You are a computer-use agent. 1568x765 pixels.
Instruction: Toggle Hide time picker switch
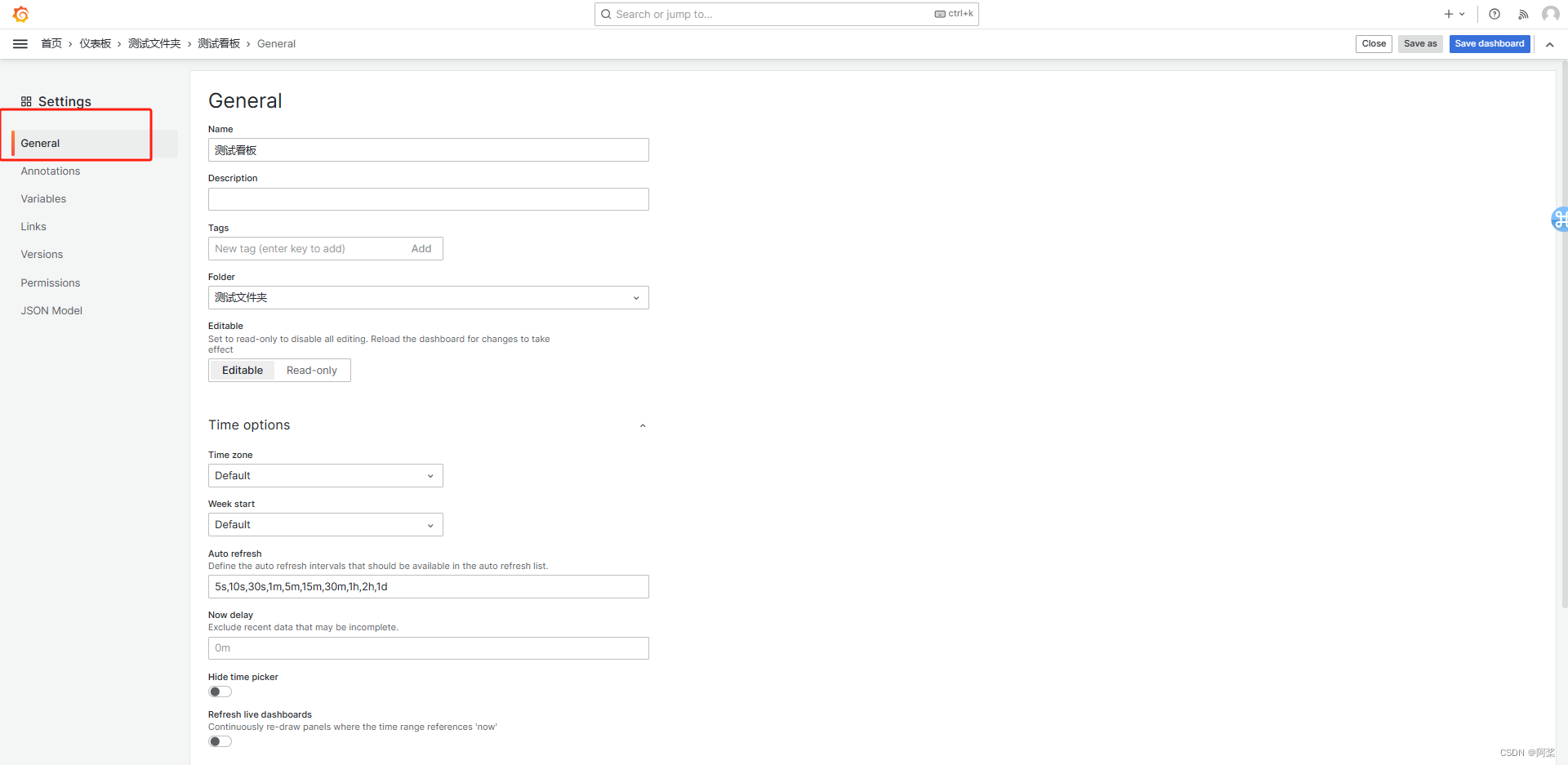[x=220, y=692]
